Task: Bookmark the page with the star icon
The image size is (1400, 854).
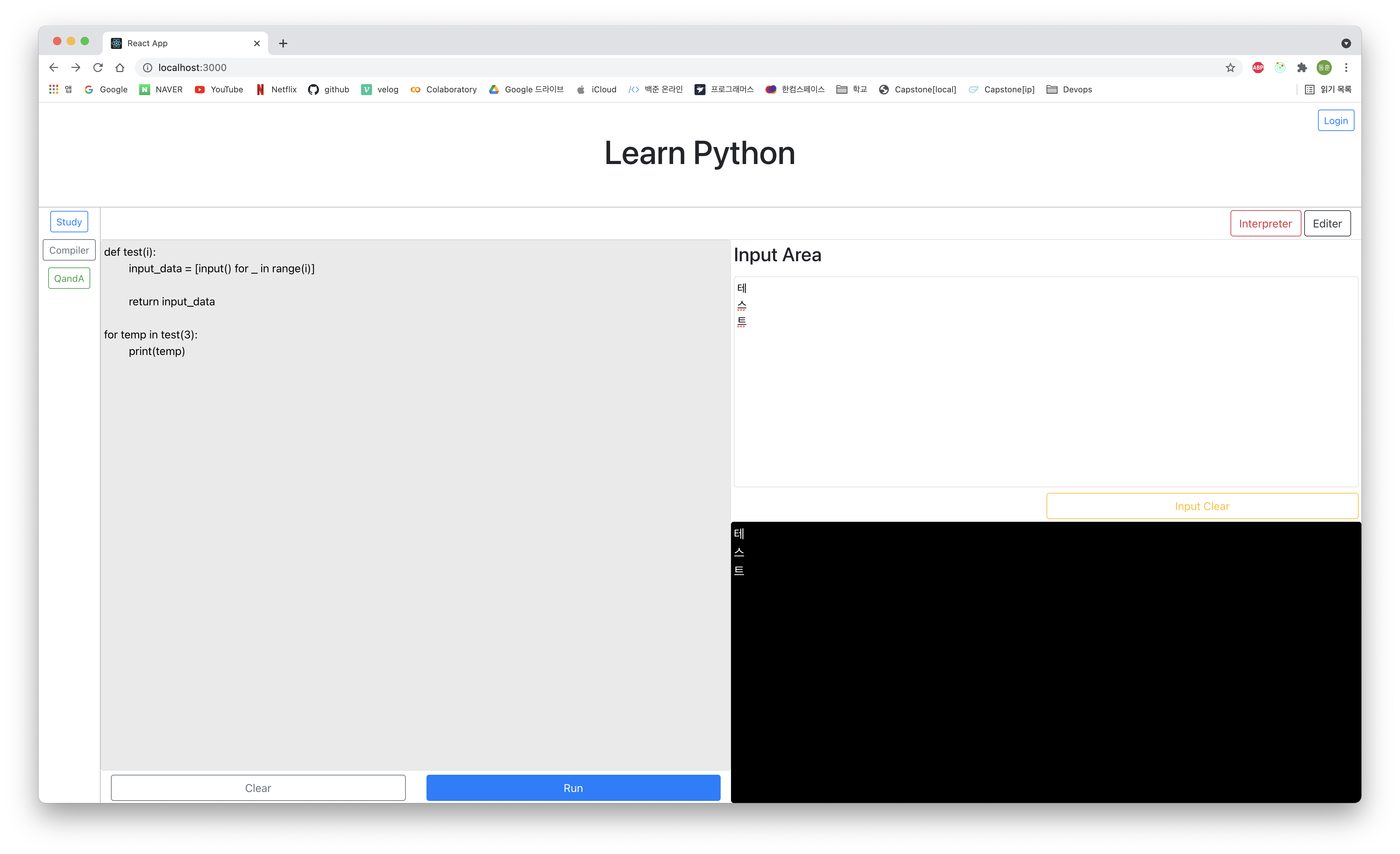Action: [x=1230, y=67]
